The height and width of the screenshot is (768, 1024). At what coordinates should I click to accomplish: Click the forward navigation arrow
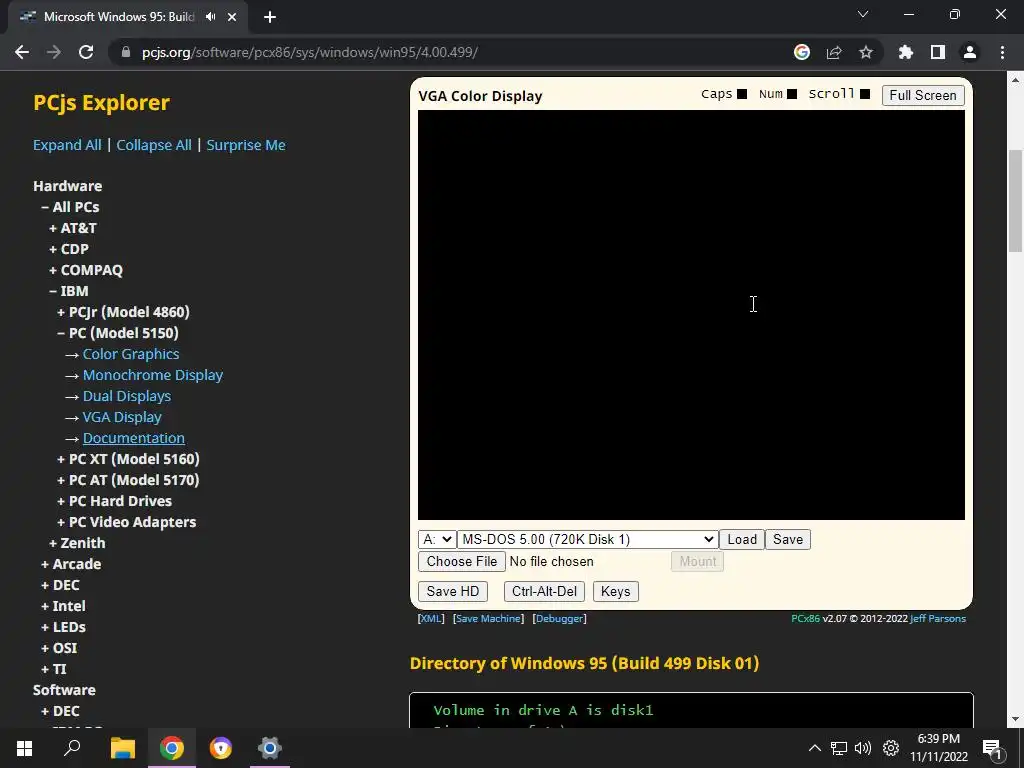coord(54,52)
